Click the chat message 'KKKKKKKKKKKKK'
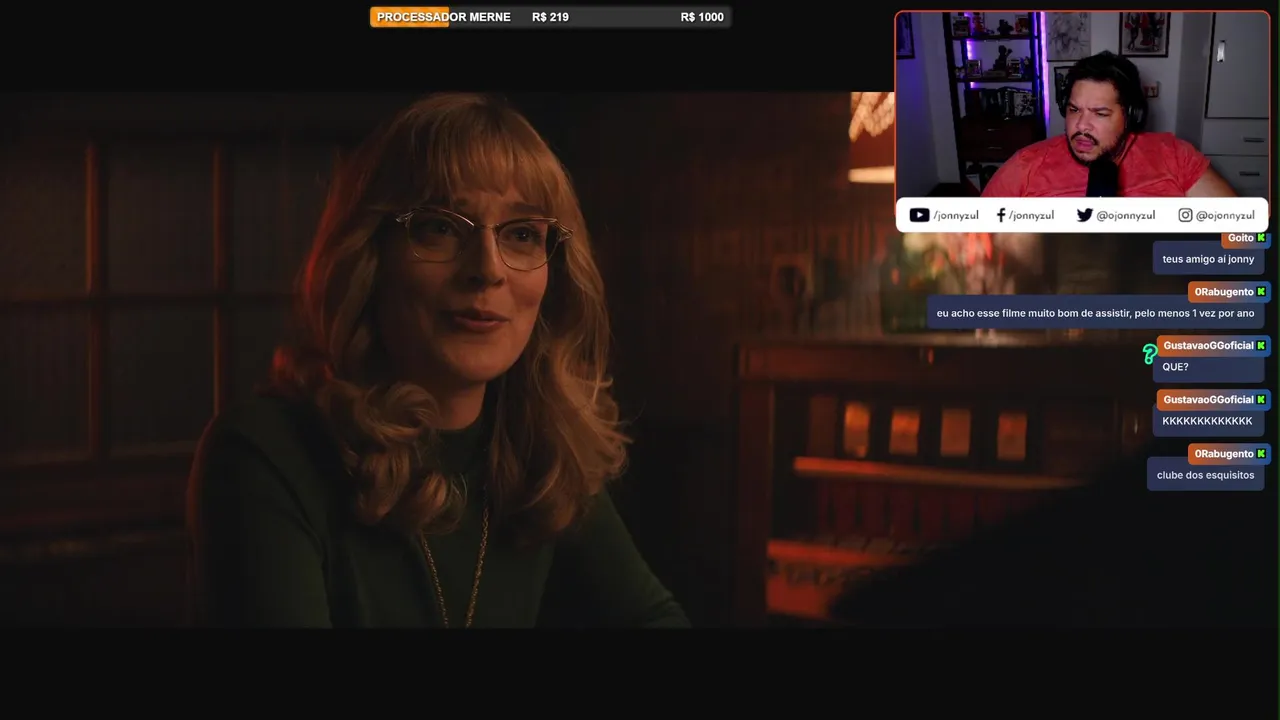The height and width of the screenshot is (720, 1280). point(1207,421)
